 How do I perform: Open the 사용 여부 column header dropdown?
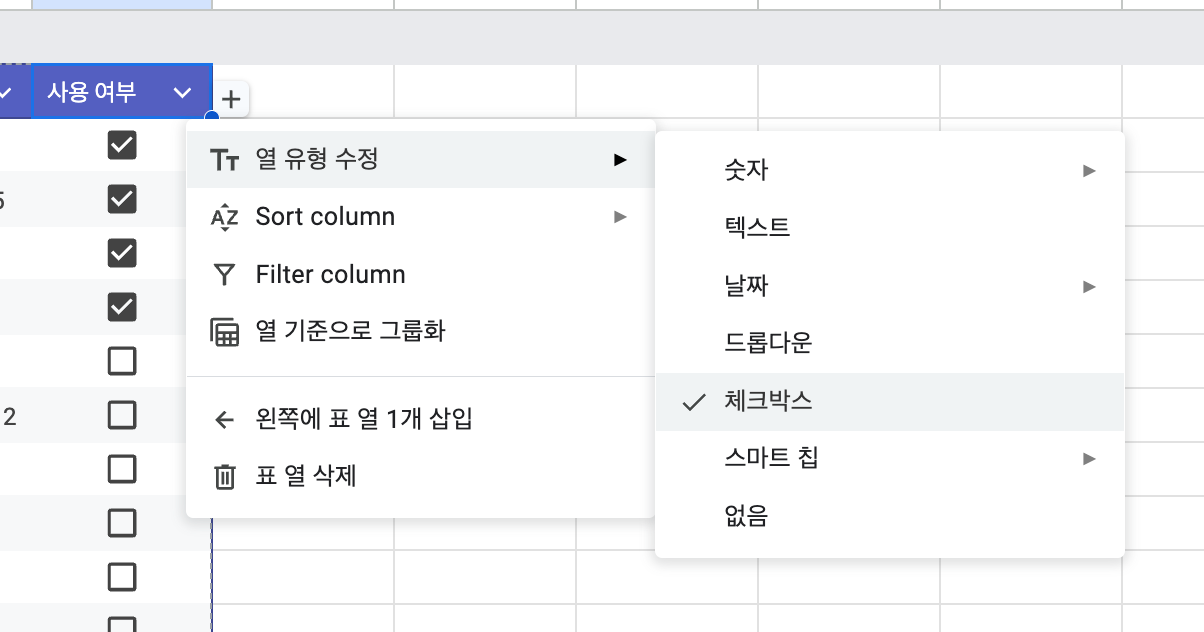tap(182, 93)
